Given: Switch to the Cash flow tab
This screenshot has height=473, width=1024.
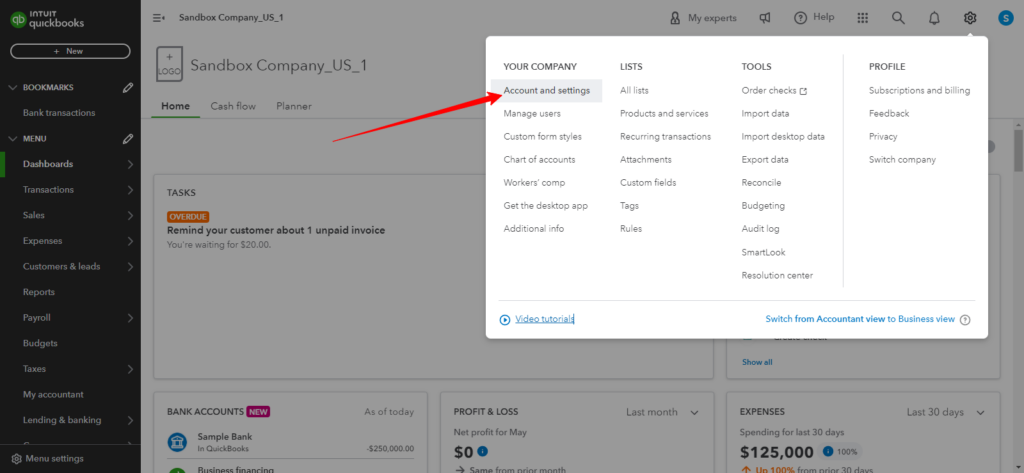Looking at the screenshot, I should (x=233, y=106).
